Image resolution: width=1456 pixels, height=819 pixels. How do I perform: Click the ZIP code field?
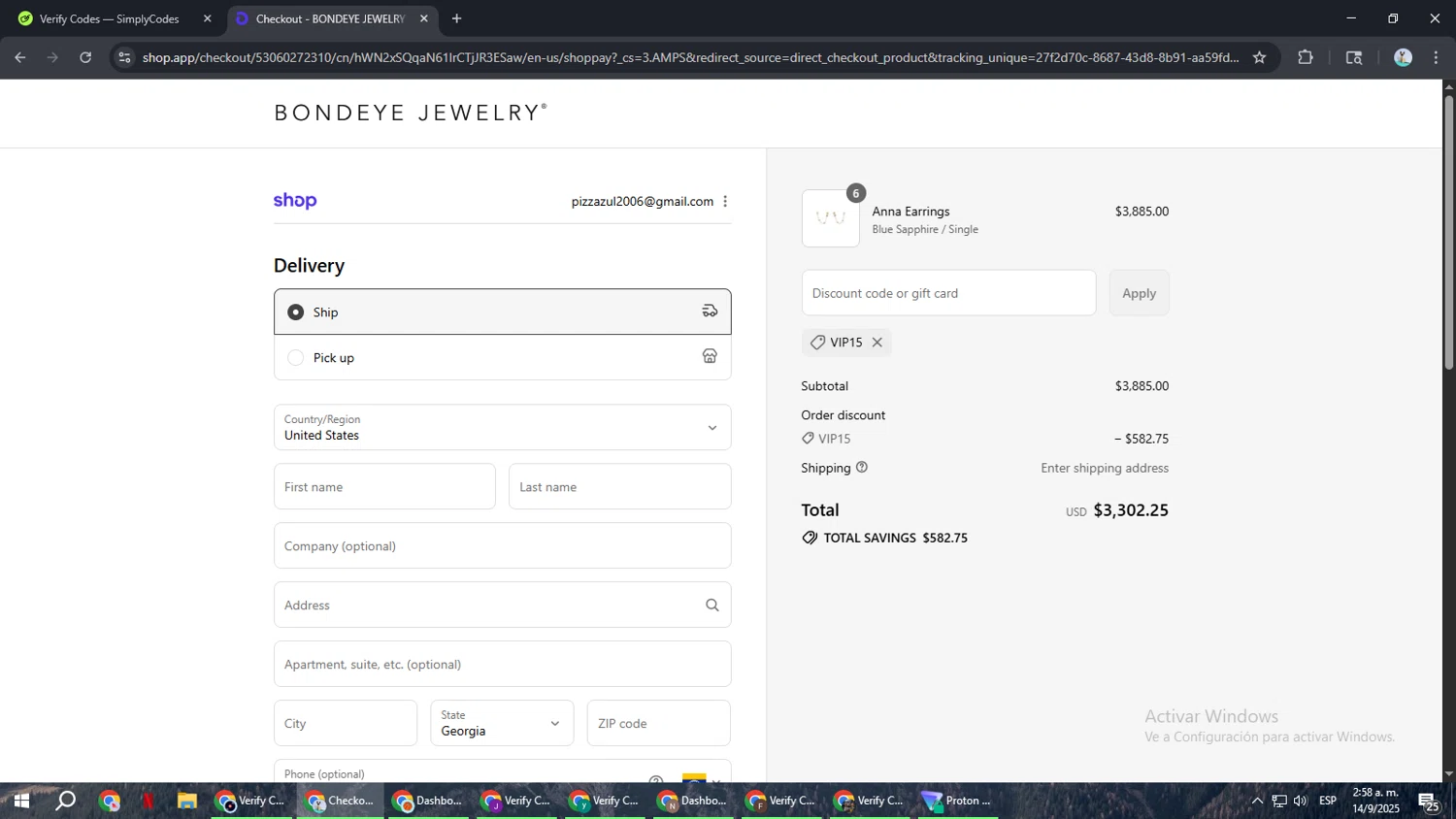[x=659, y=723]
